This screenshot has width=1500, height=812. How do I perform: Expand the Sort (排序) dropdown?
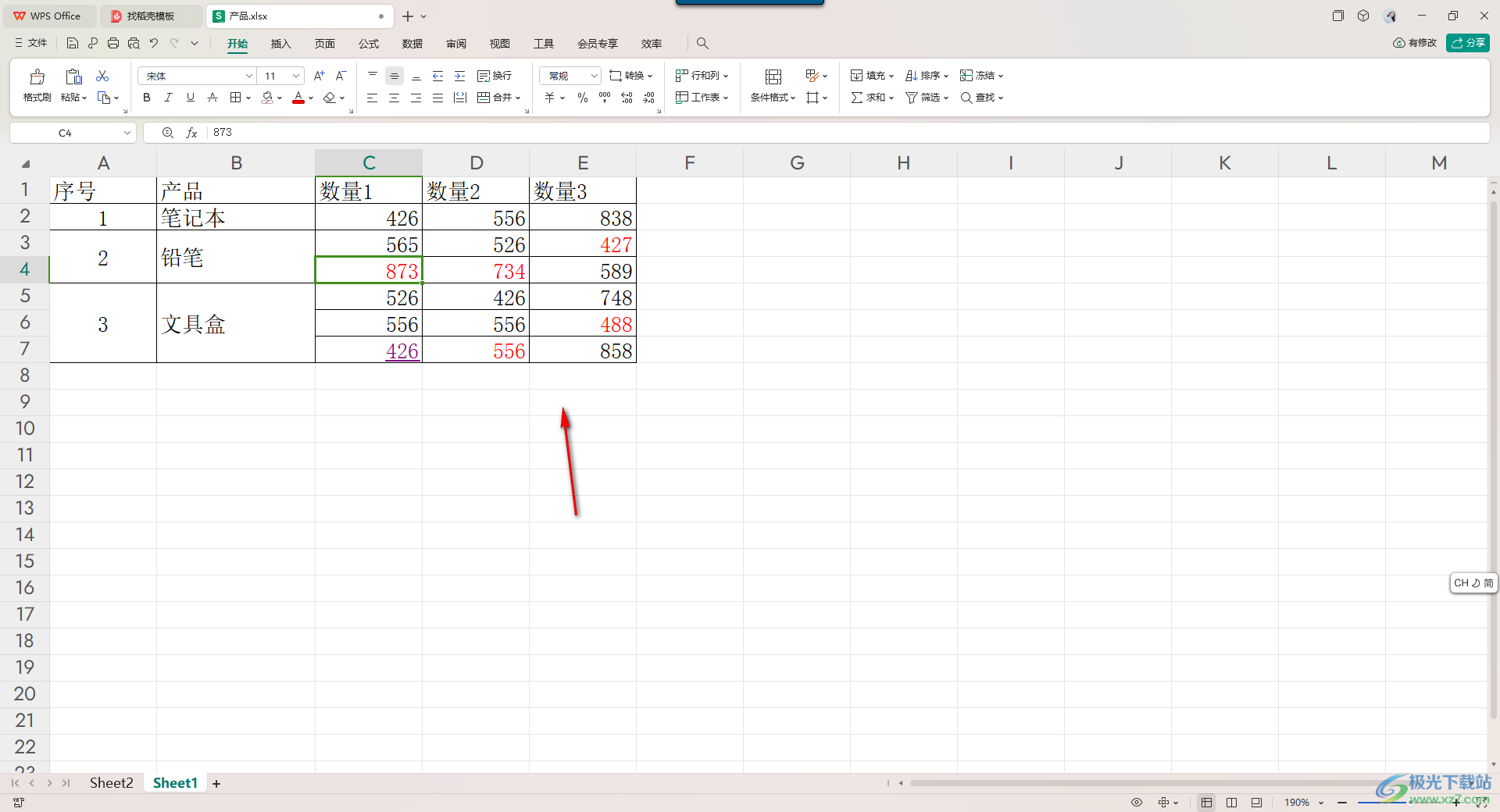946,77
